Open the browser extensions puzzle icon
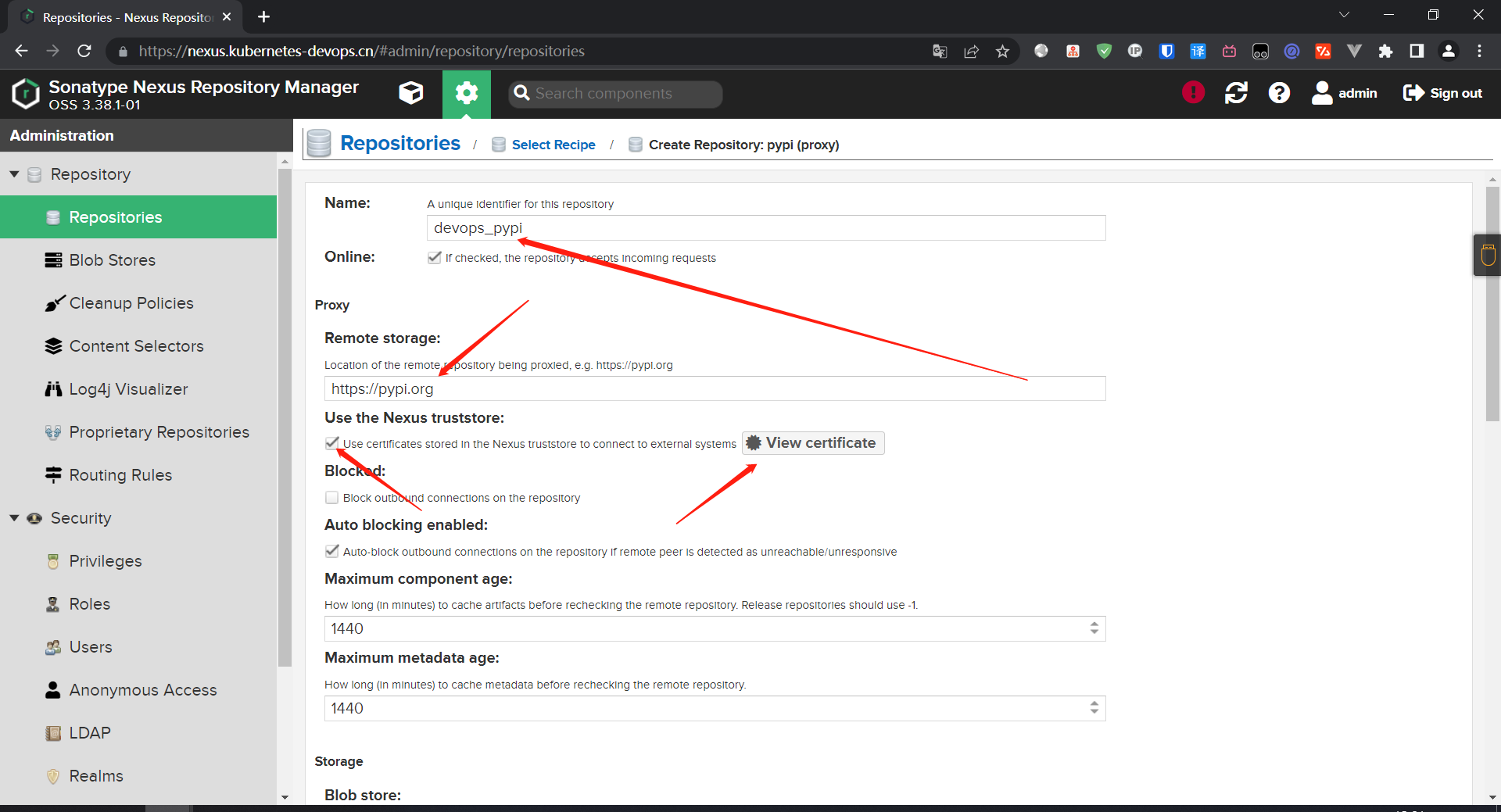1501x812 pixels. click(x=1385, y=51)
